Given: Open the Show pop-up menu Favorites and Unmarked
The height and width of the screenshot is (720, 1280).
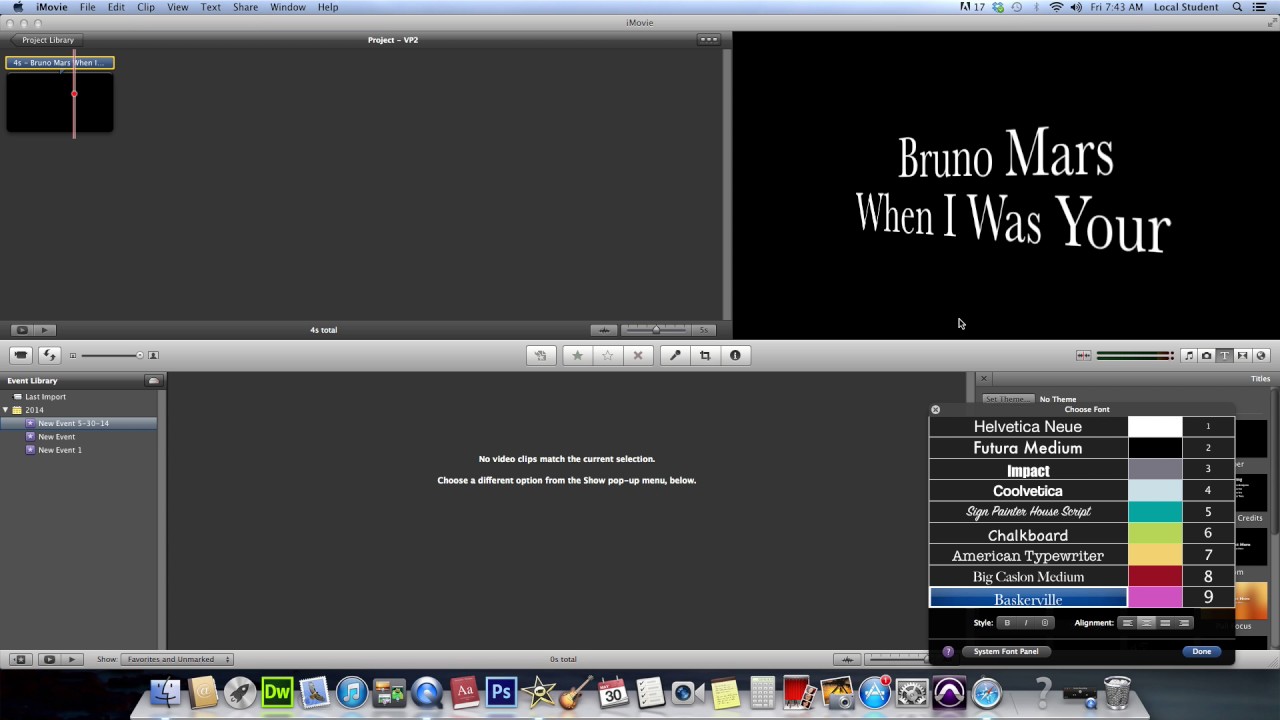Looking at the screenshot, I should tap(177, 659).
